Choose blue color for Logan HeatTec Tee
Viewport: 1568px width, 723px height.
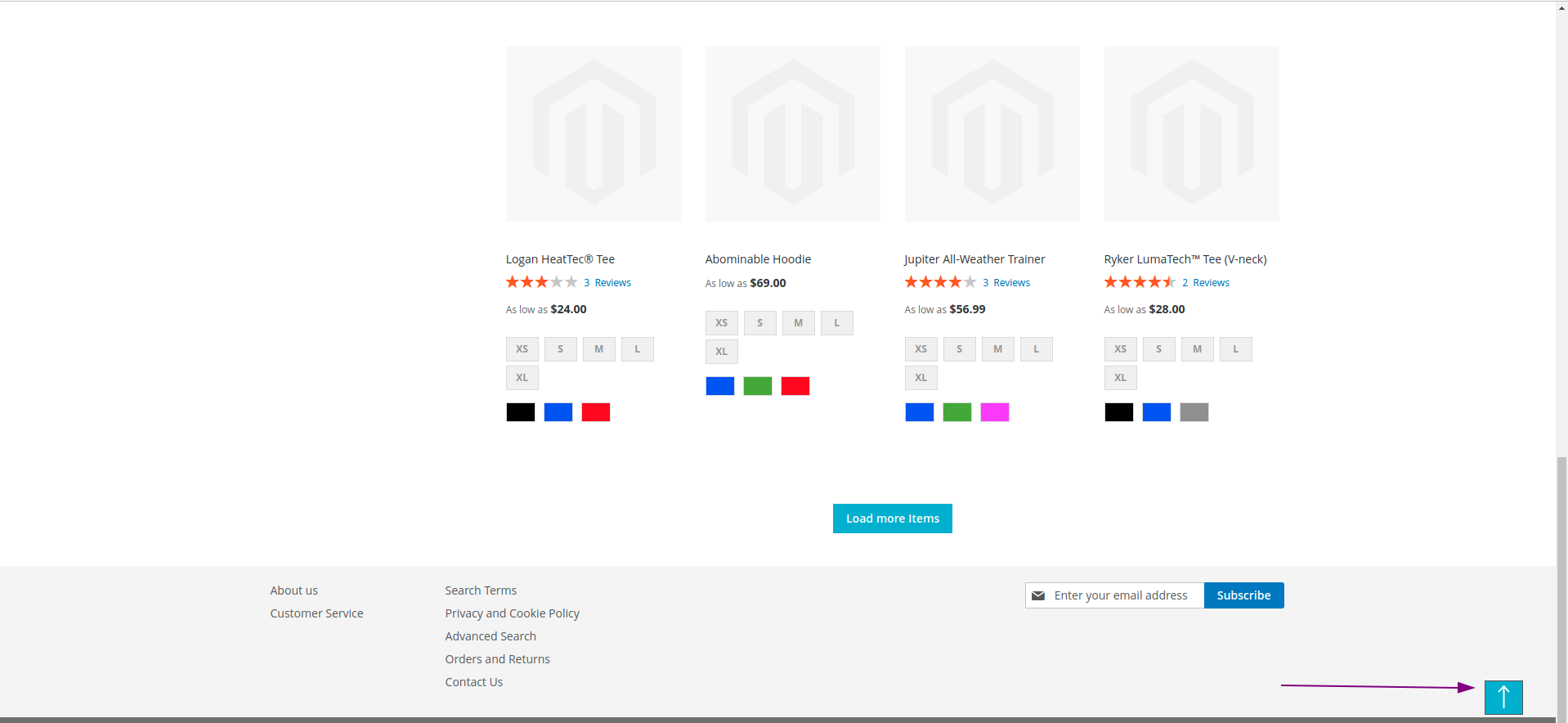(x=558, y=412)
